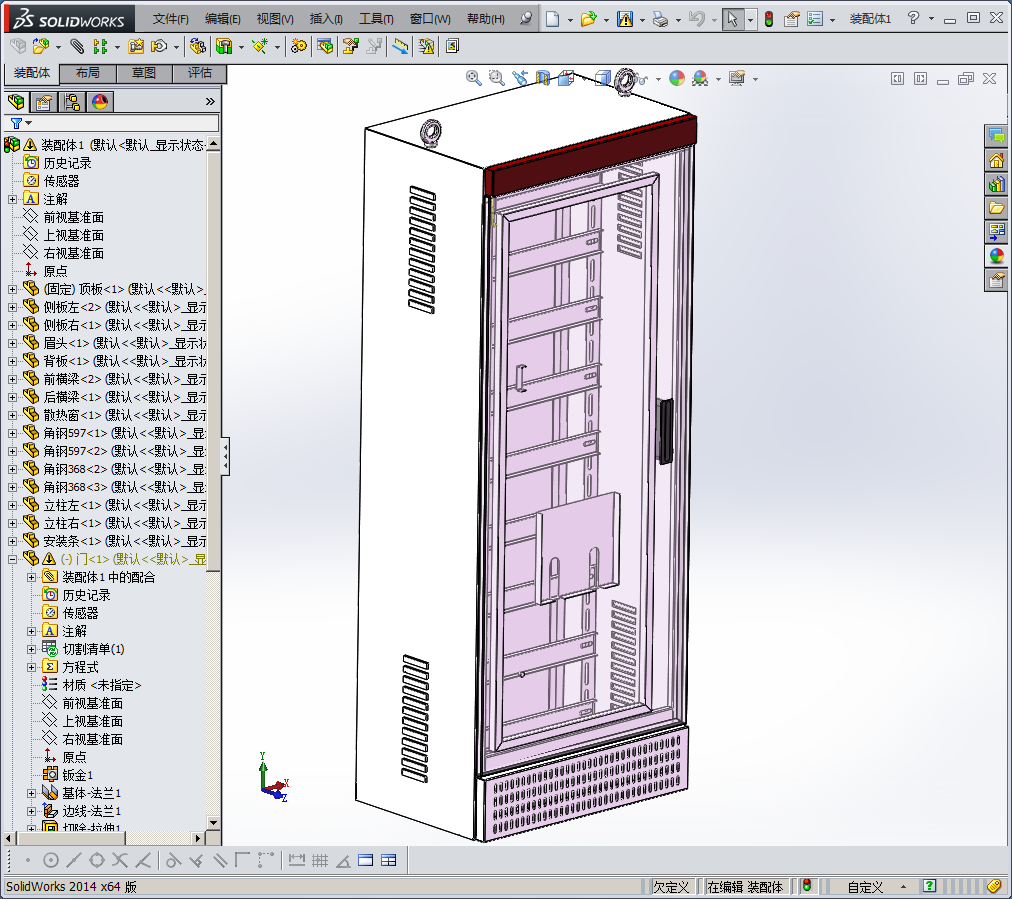The height and width of the screenshot is (899, 1012).
Task: Click the Mate paperclip icon
Action: click(x=77, y=46)
